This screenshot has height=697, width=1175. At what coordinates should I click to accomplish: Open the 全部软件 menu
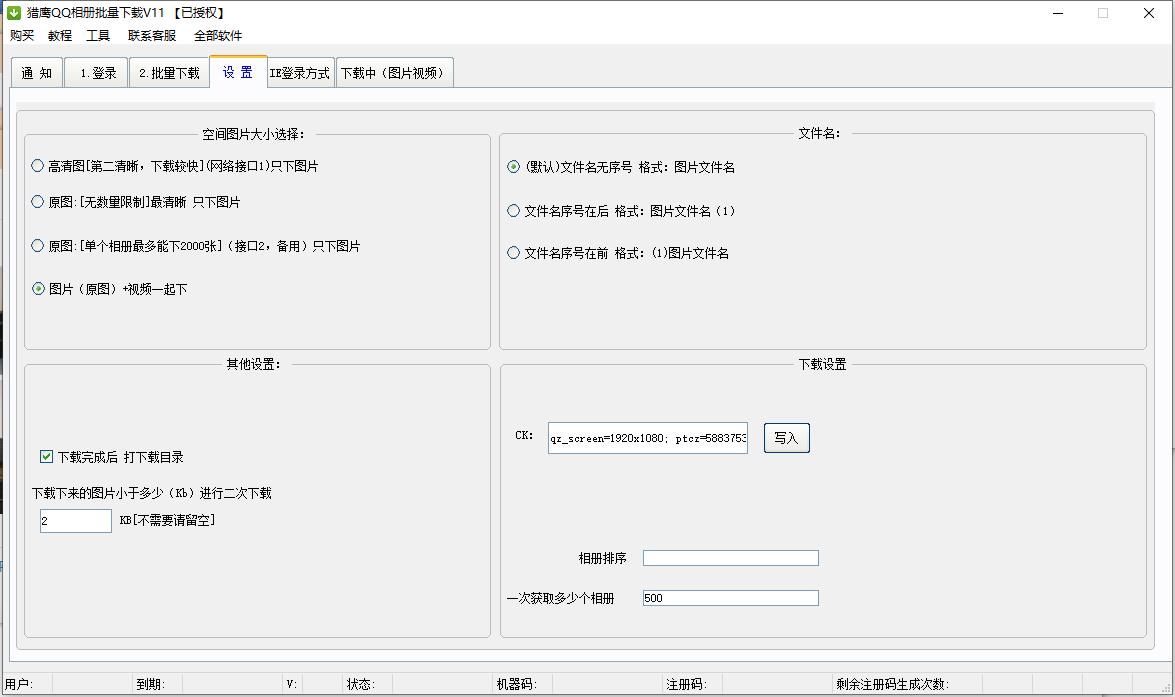coord(218,35)
